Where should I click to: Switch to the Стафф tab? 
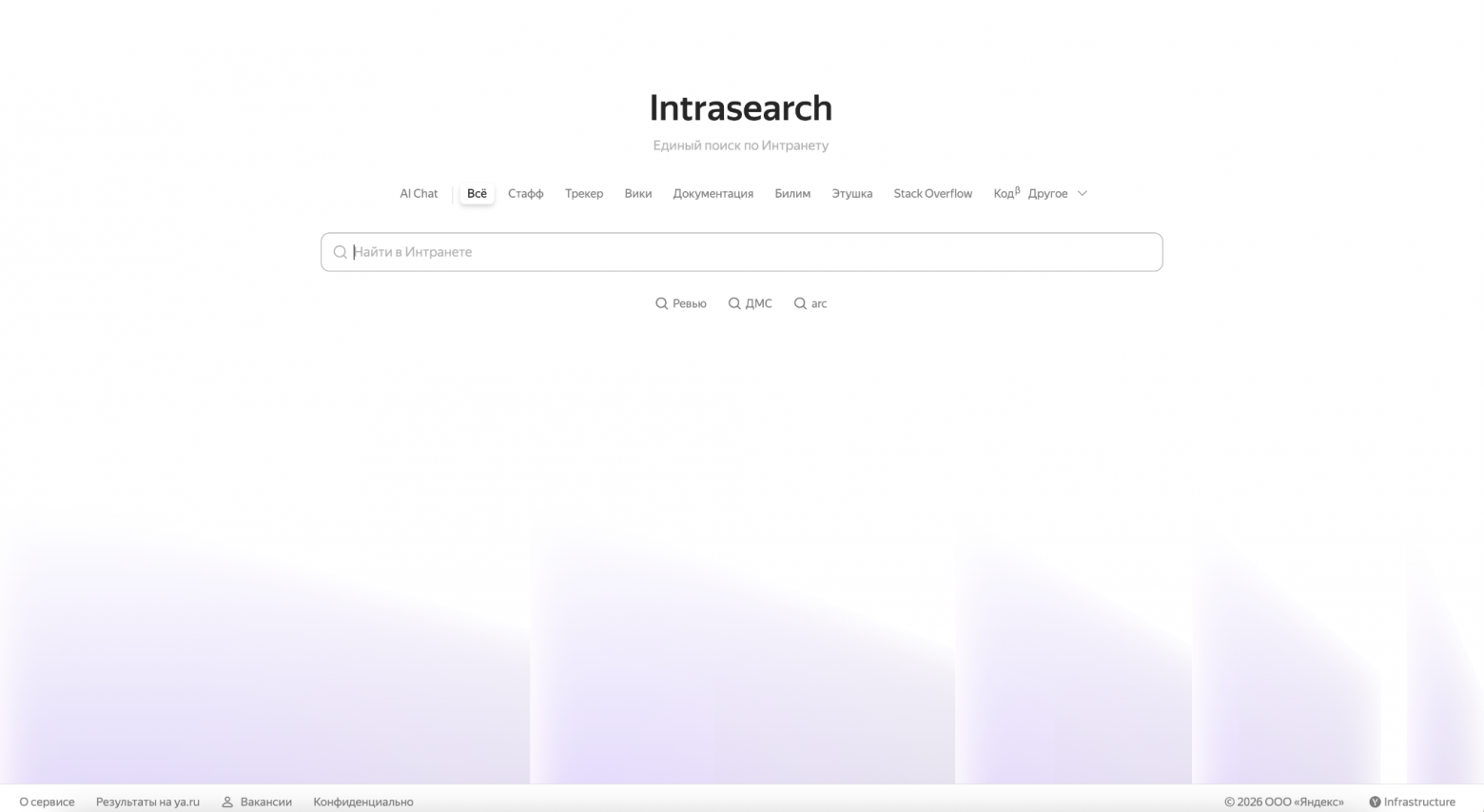(525, 194)
